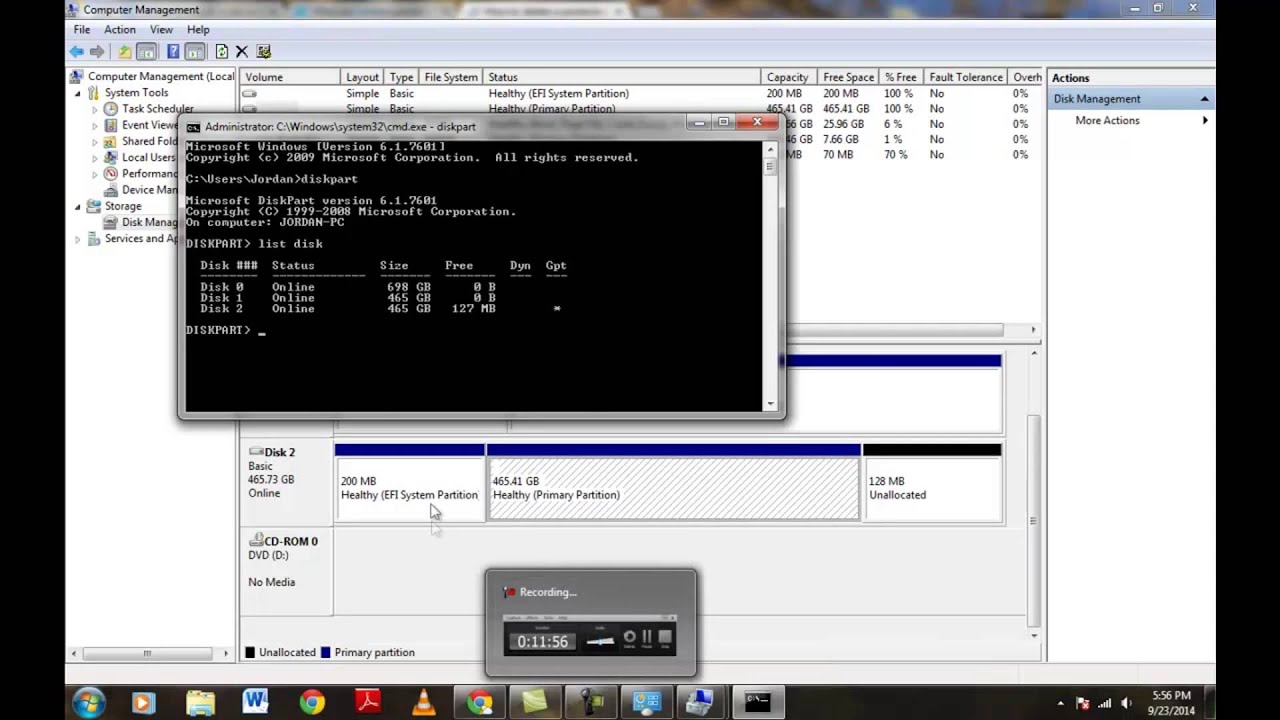Open Windows Media Player from taskbar

coord(142,703)
